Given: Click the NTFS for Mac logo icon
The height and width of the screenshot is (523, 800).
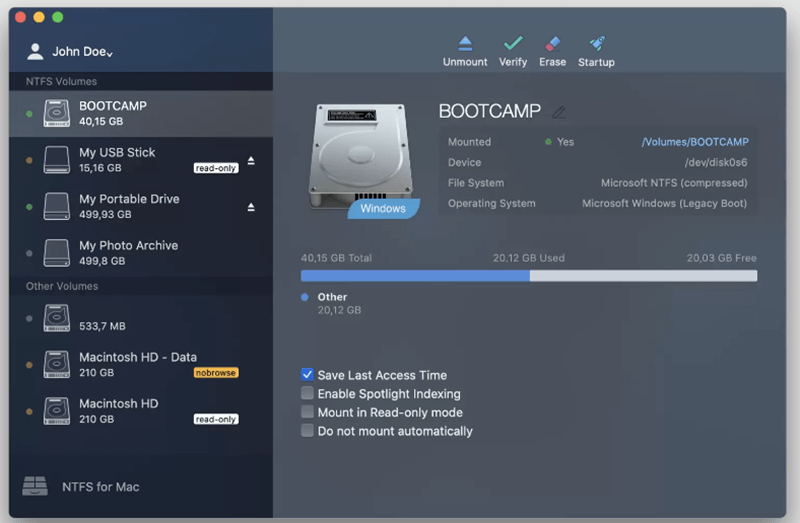Looking at the screenshot, I should tap(35, 487).
